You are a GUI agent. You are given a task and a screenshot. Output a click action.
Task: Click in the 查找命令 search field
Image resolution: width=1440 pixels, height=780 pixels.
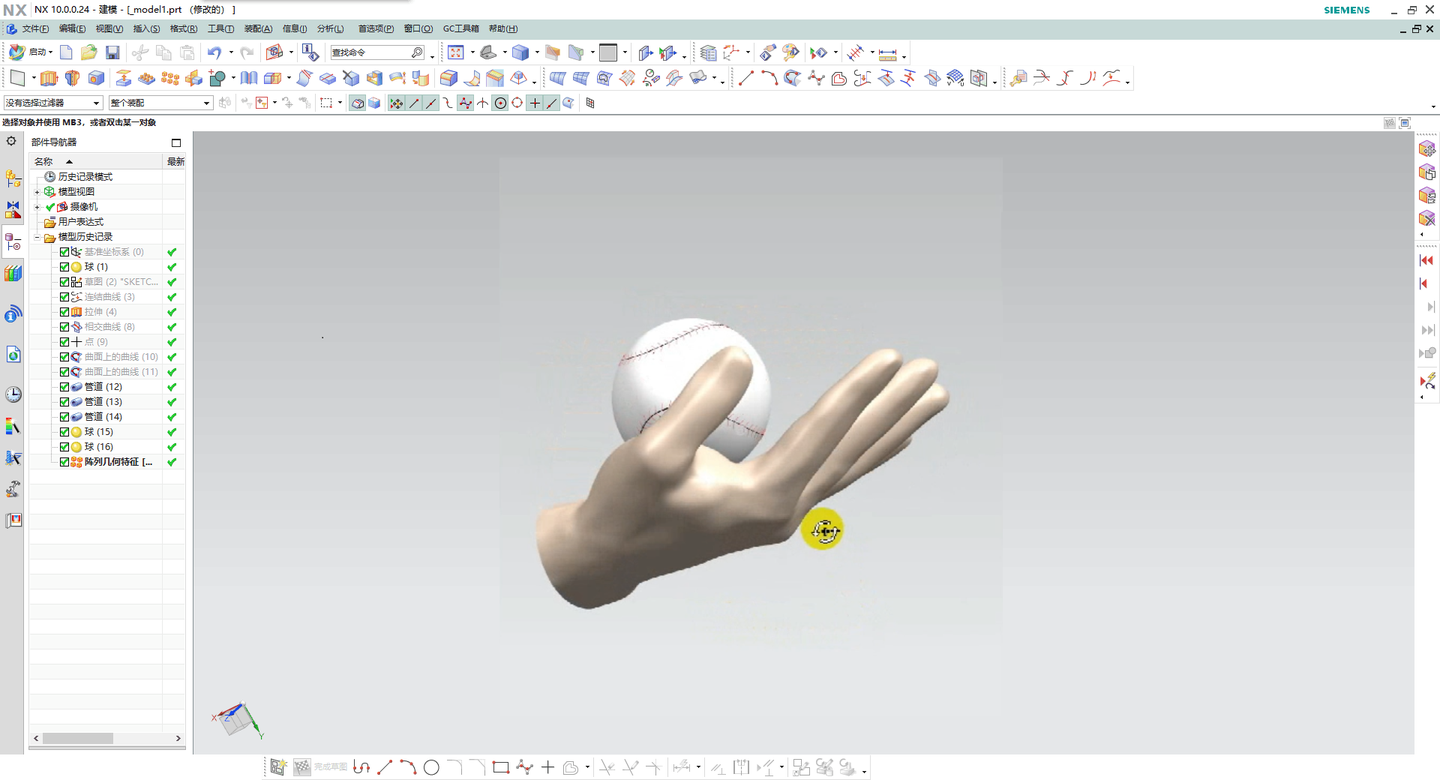click(369, 53)
